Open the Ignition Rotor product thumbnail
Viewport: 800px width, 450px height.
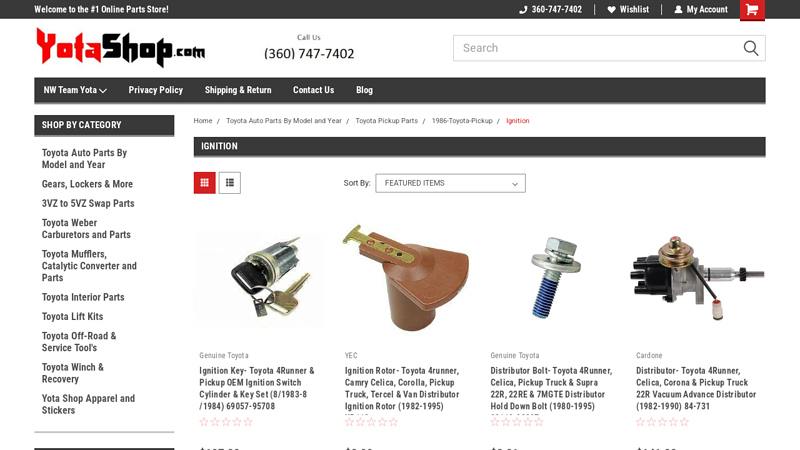[x=406, y=278]
